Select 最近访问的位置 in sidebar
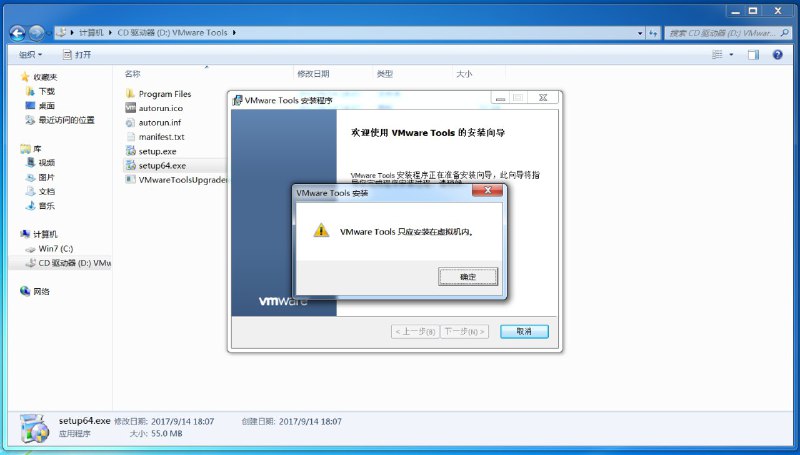This screenshot has width=800, height=455. pyautogui.click(x=60, y=120)
